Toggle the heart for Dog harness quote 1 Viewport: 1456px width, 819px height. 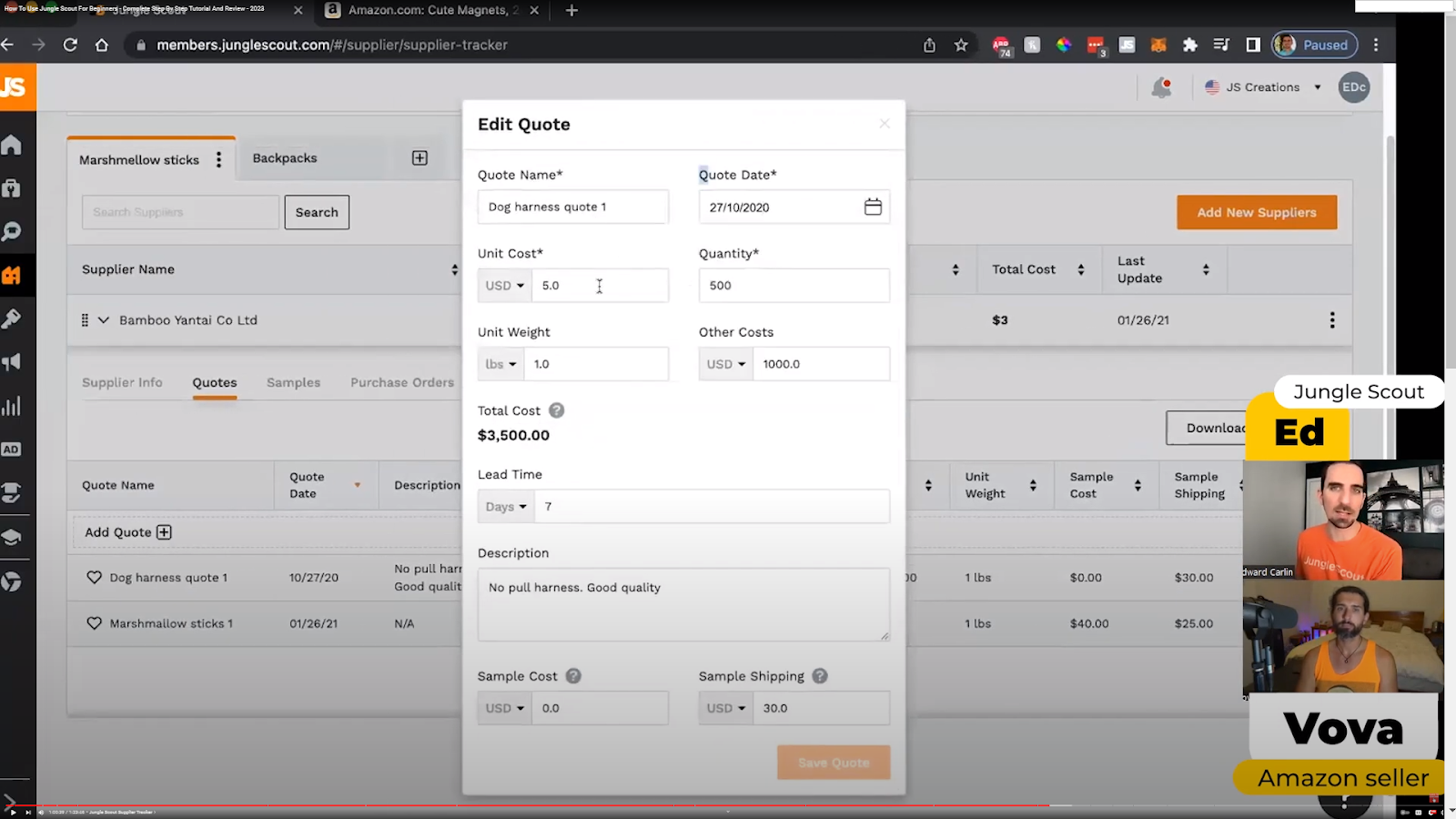(94, 577)
